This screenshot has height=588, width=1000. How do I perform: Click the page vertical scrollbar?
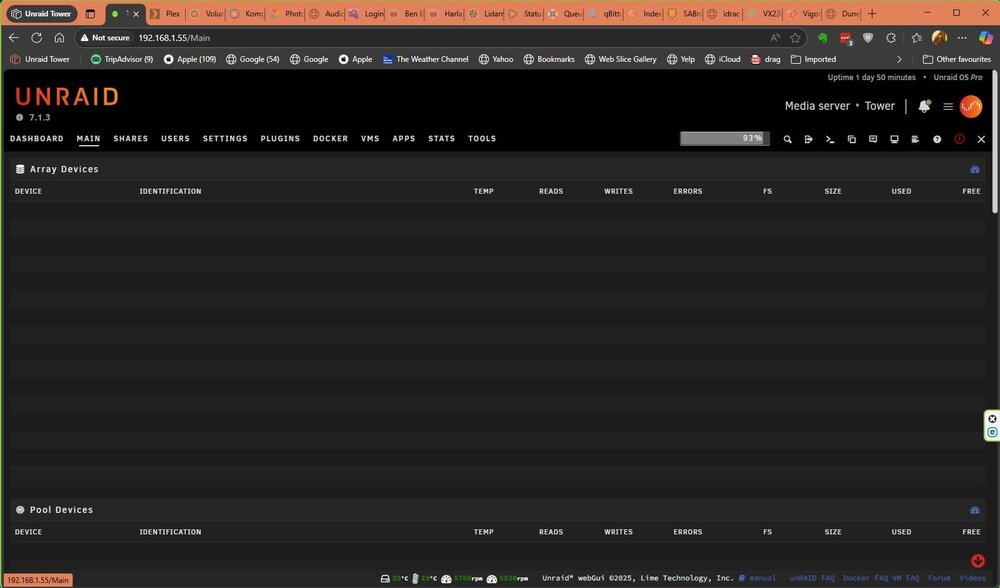[995, 143]
